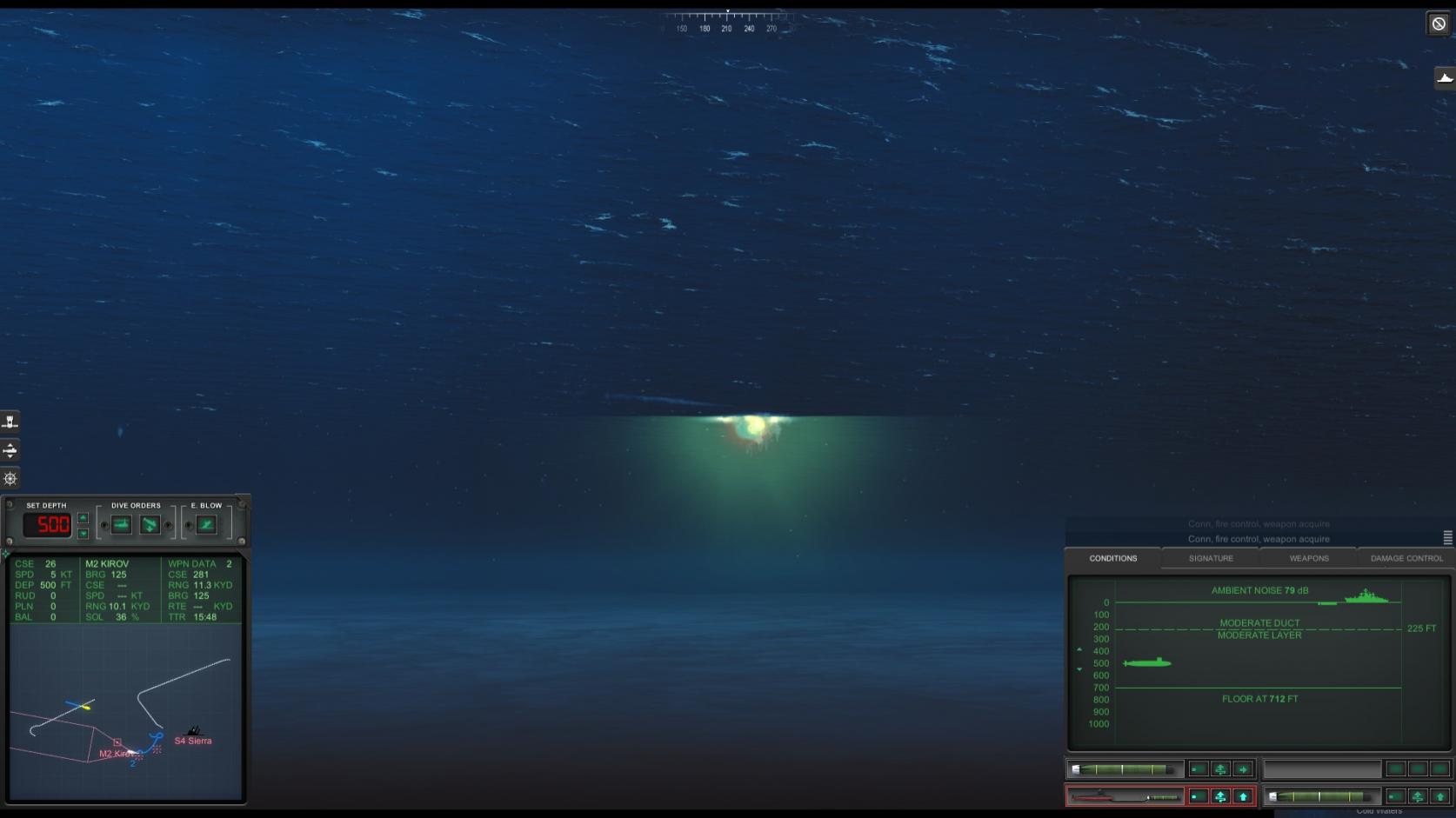
Task: Open the depth control panel icon
Action: click(10, 450)
